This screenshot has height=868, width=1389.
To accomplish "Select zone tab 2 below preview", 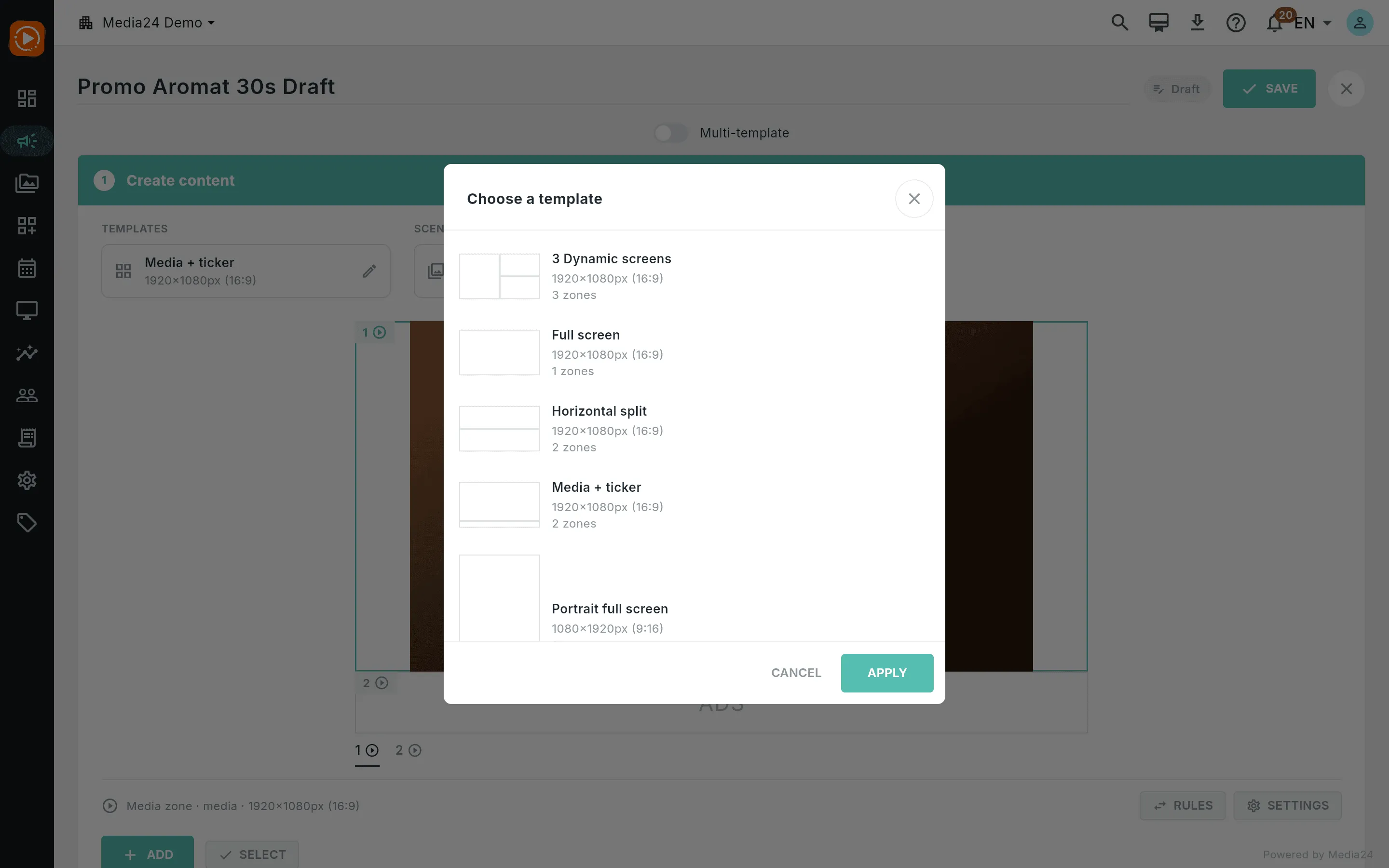I will [408, 750].
